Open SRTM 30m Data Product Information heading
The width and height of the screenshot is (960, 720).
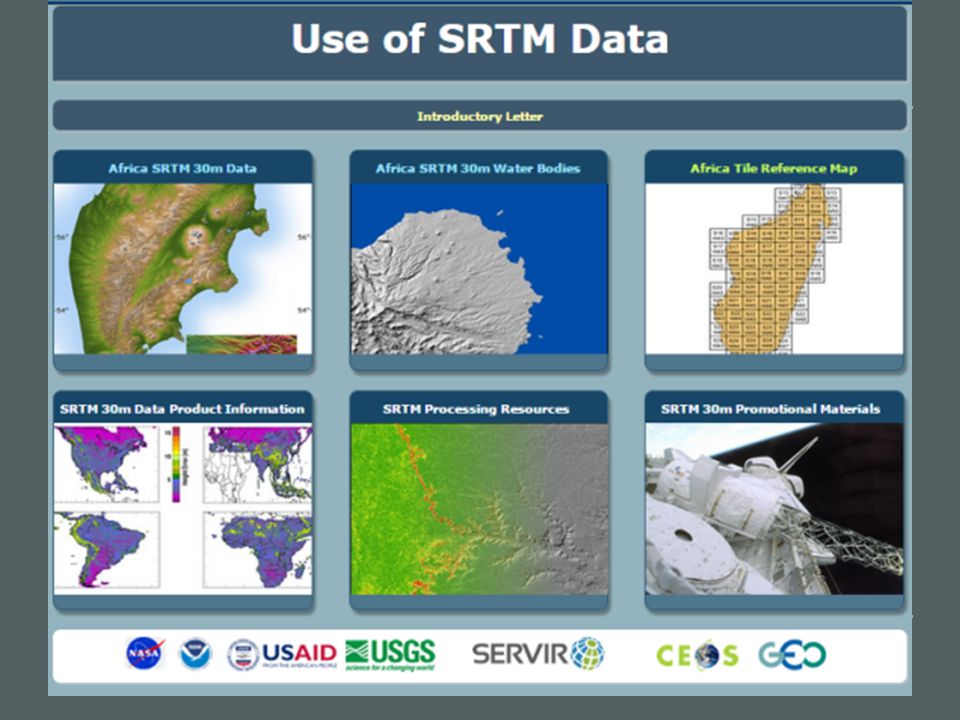point(182,409)
